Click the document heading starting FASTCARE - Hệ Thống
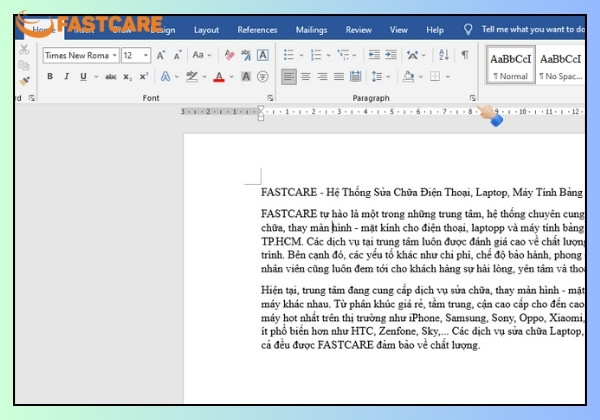 [422, 192]
